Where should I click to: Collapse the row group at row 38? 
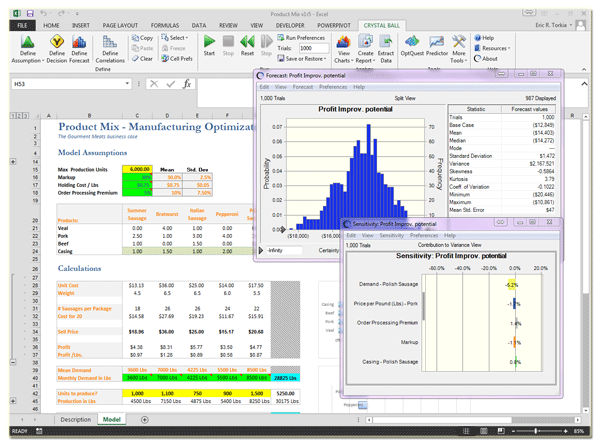pos(13,362)
